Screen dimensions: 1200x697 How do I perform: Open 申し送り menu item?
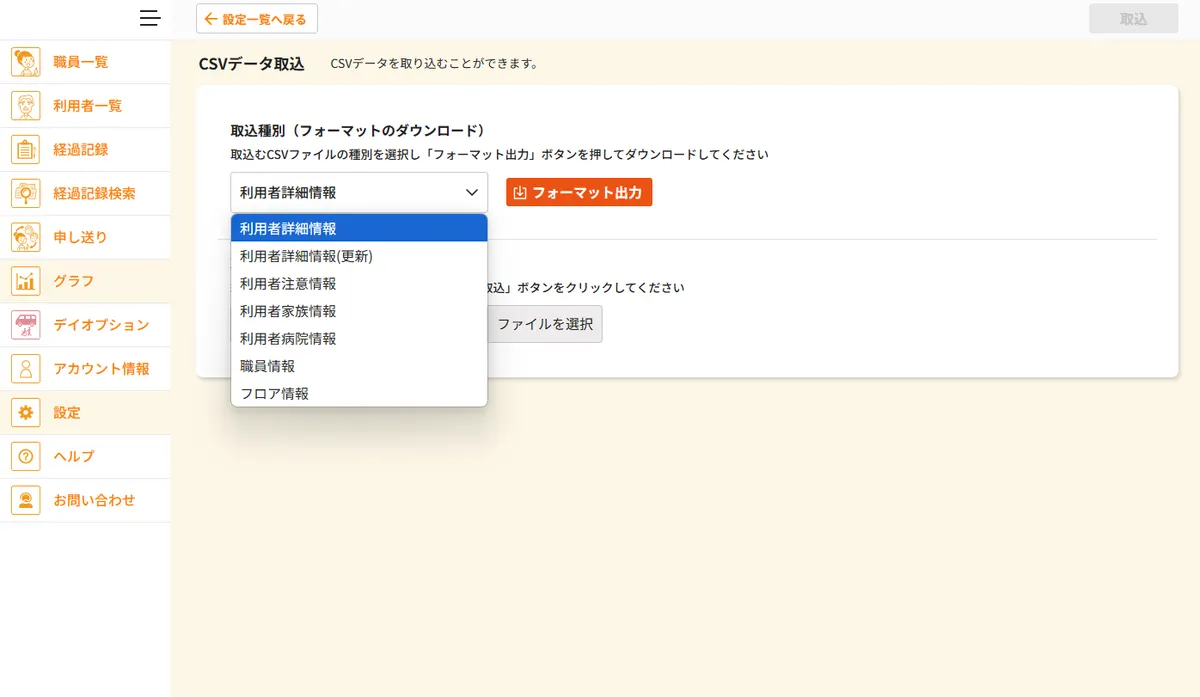[x=85, y=238]
